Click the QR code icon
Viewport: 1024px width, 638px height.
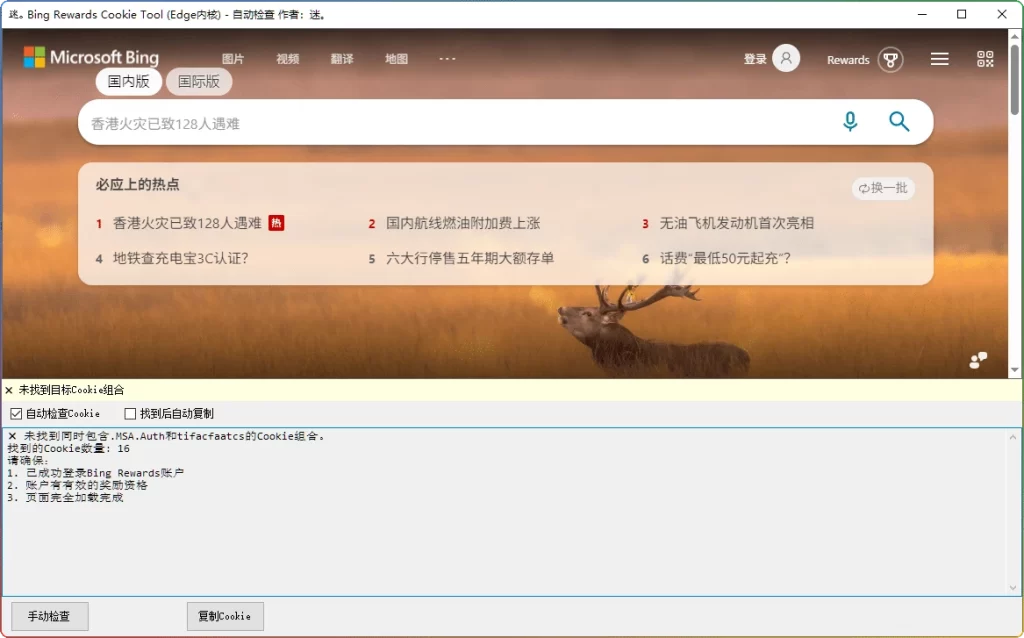pos(984,59)
